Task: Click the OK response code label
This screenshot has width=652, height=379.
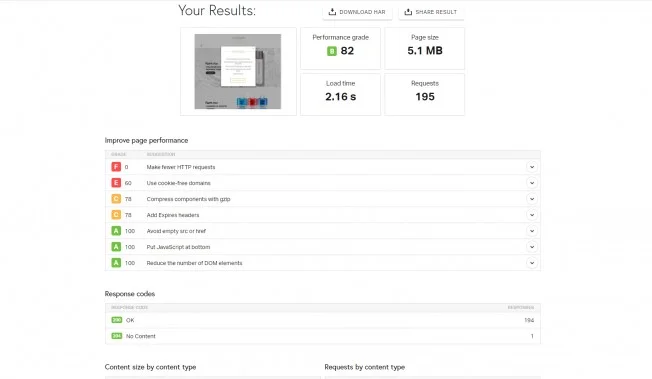Action: [x=130, y=320]
